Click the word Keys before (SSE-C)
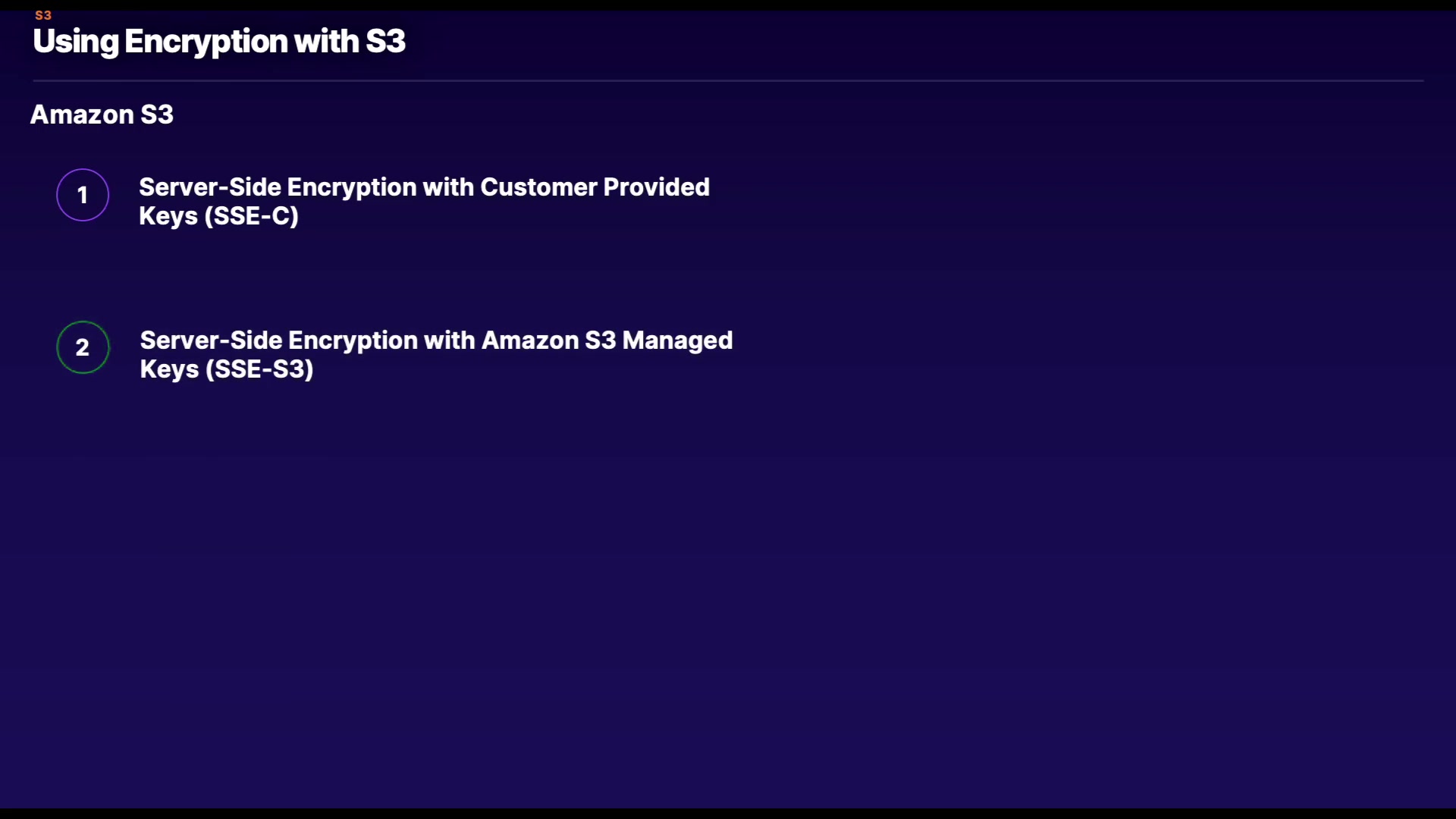Viewport: 1456px width, 819px height. pyautogui.click(x=168, y=216)
